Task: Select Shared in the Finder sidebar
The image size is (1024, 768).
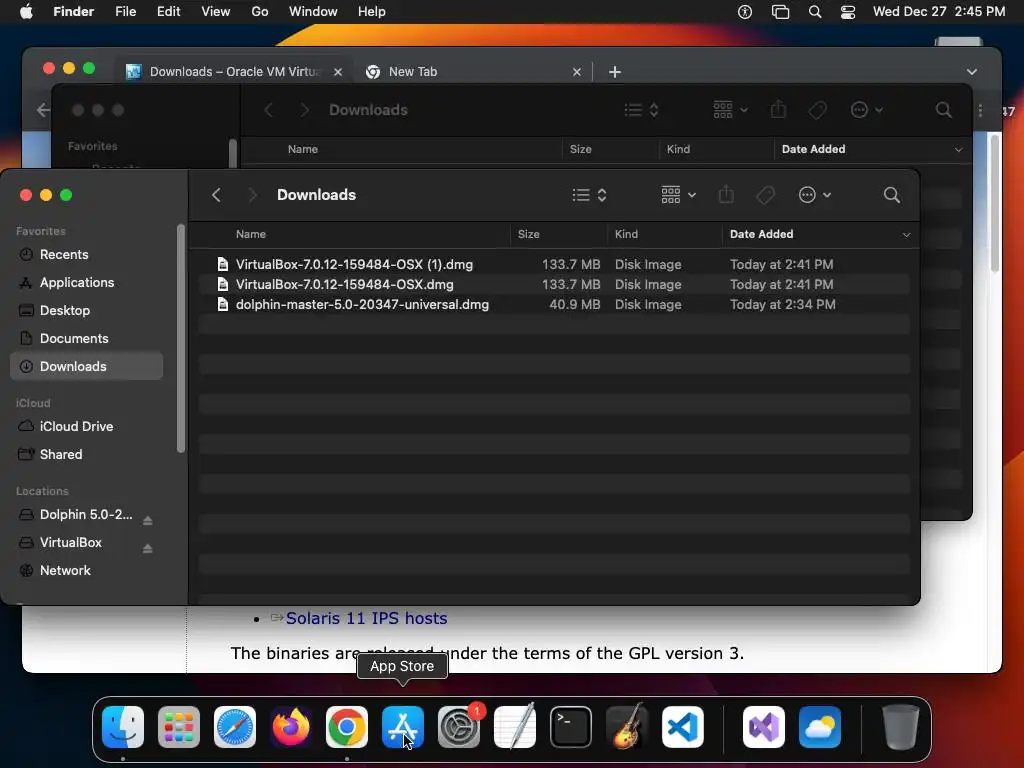Action: pos(86,455)
